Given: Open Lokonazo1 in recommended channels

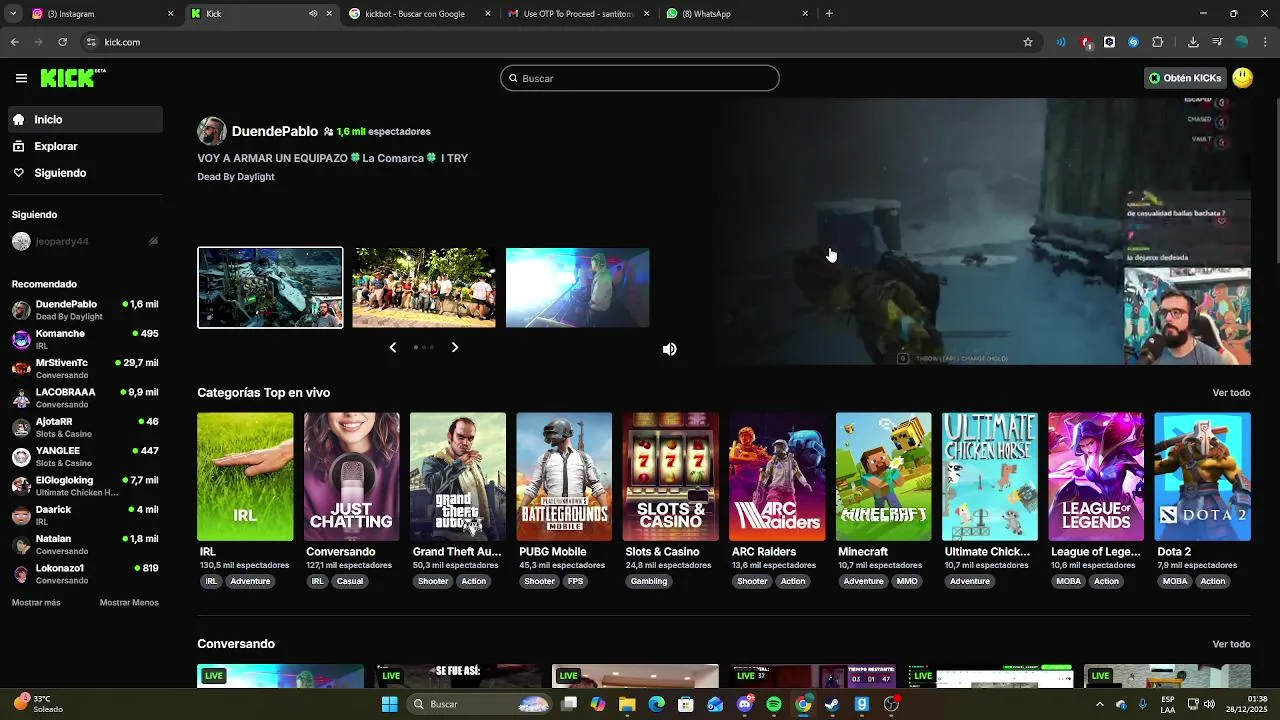Looking at the screenshot, I should pyautogui.click(x=86, y=574).
